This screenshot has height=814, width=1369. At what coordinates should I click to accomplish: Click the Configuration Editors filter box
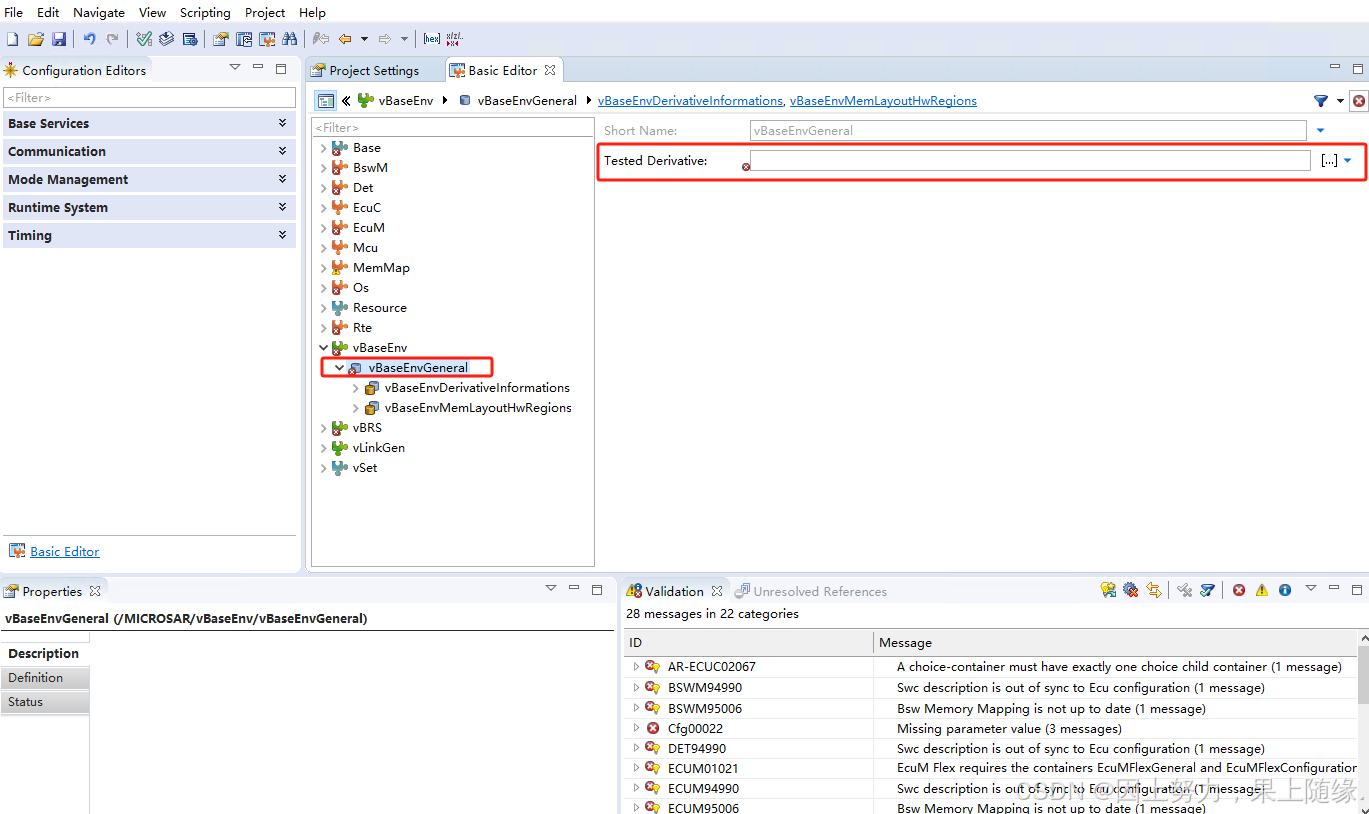(150, 98)
